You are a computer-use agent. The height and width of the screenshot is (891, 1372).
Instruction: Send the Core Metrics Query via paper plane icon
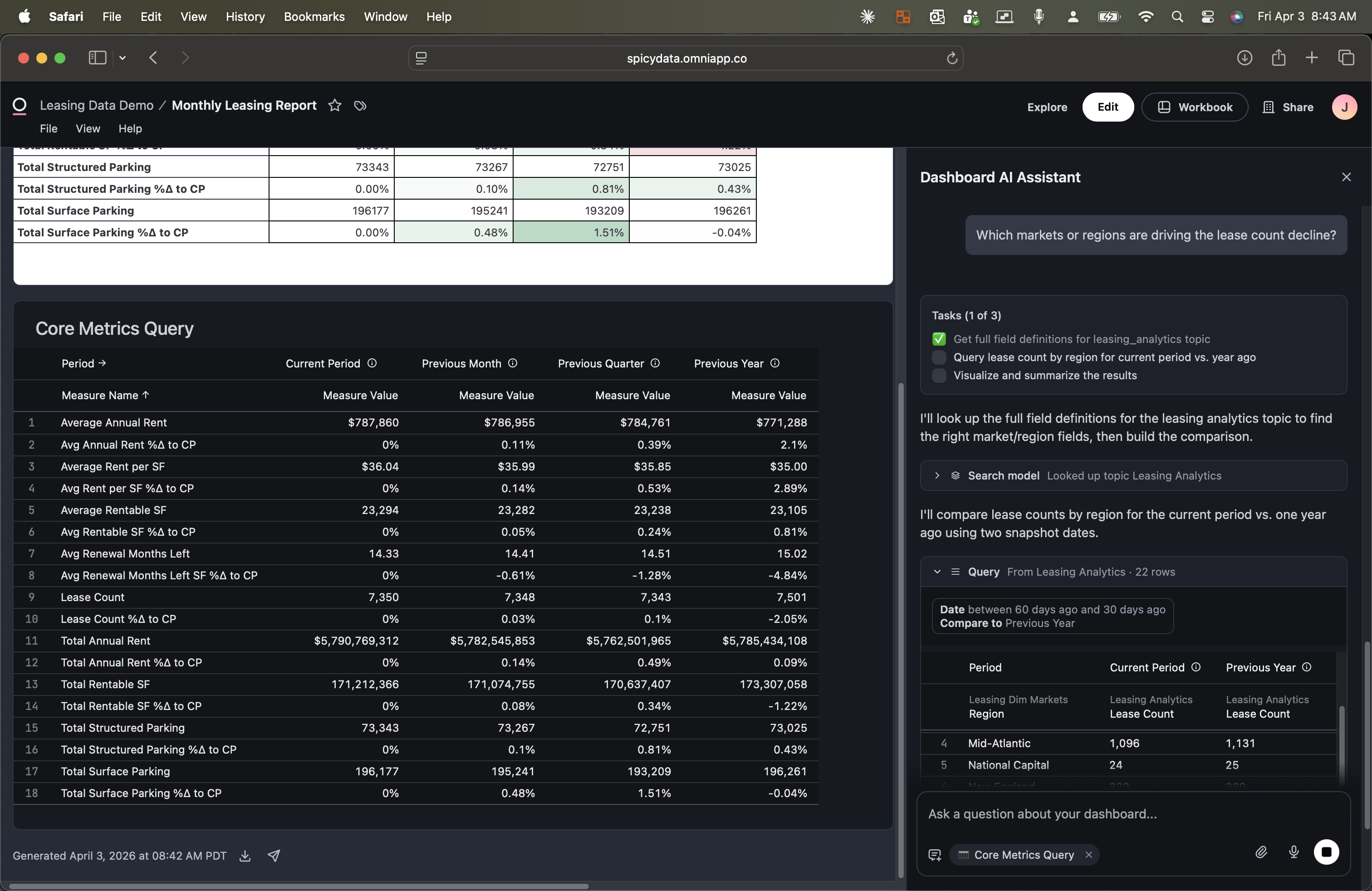coord(274,856)
